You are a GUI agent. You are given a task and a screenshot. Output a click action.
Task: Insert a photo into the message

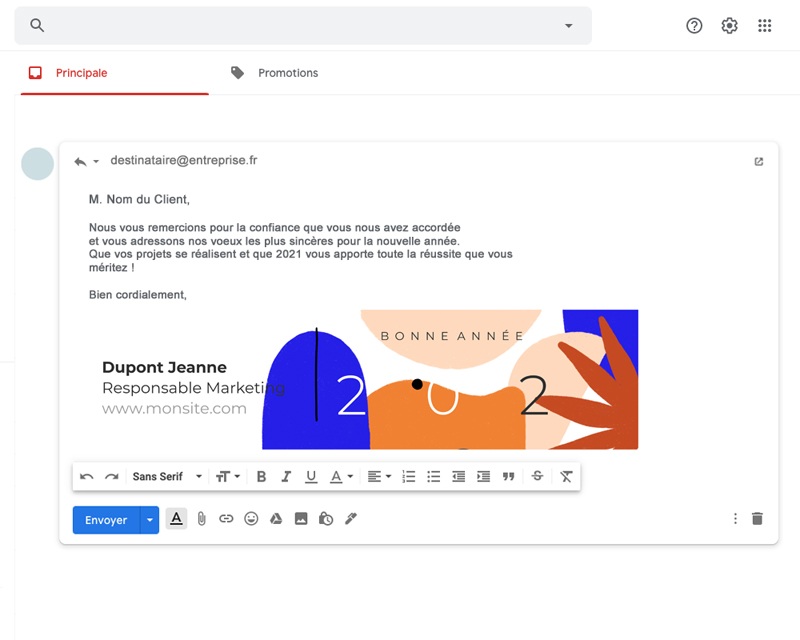pyautogui.click(x=301, y=519)
